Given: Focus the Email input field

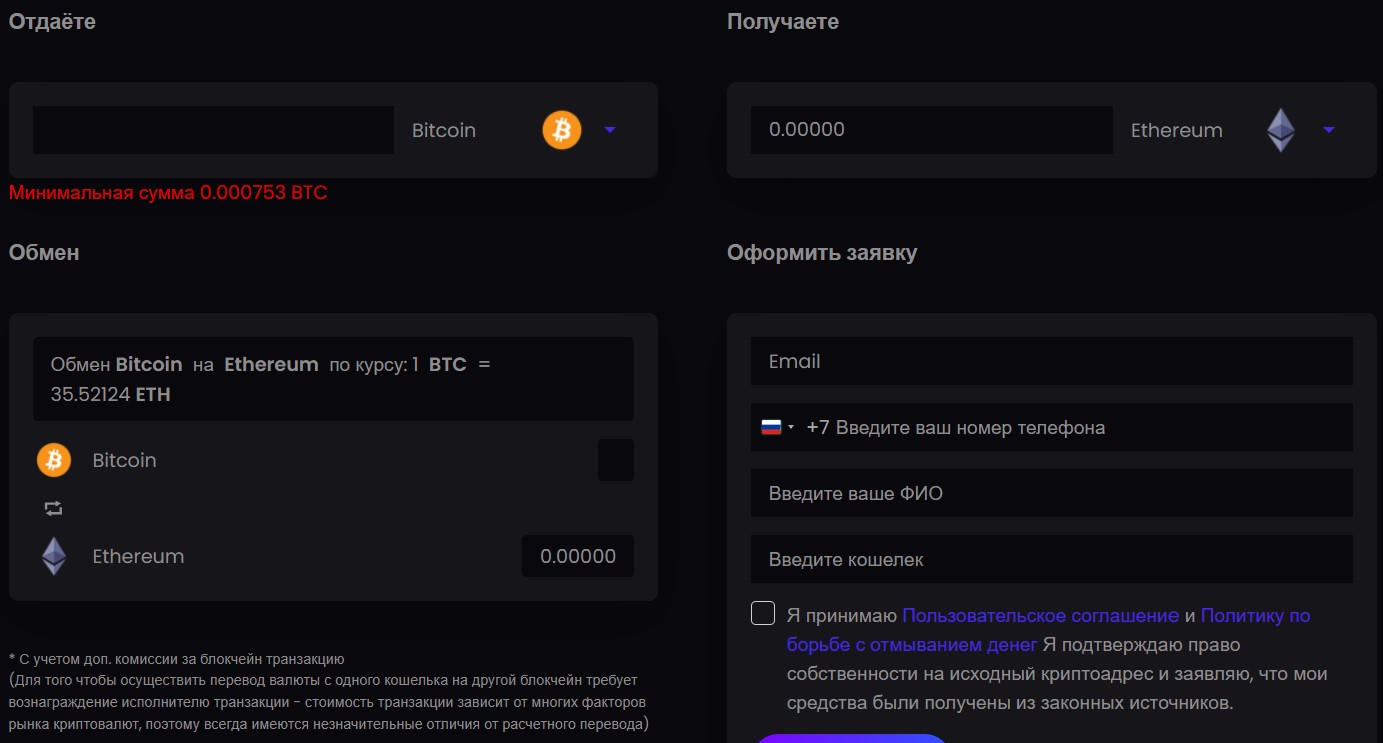Looking at the screenshot, I should pyautogui.click(x=1052, y=361).
